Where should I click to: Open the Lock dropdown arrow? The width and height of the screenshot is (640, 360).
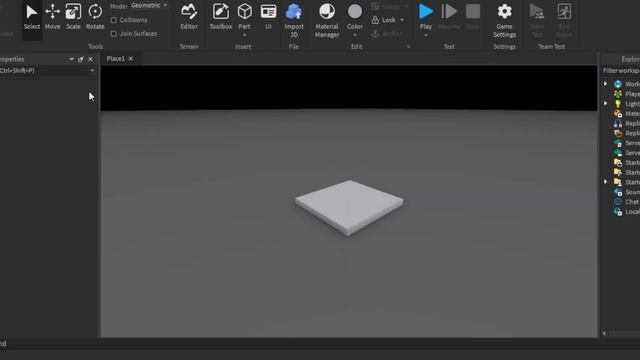tap(402, 20)
